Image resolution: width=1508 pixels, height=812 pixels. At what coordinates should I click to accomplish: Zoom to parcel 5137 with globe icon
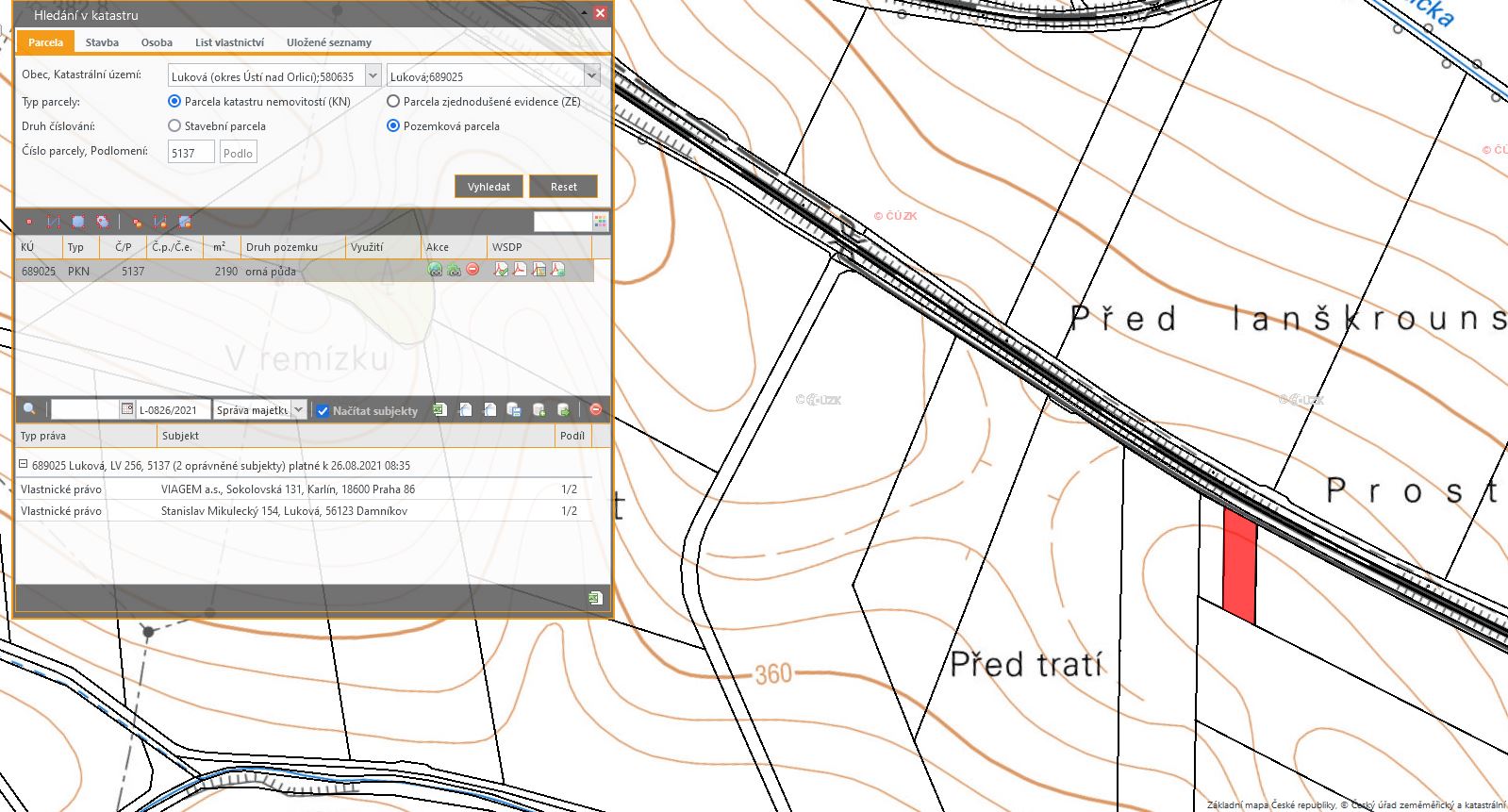pyautogui.click(x=435, y=270)
